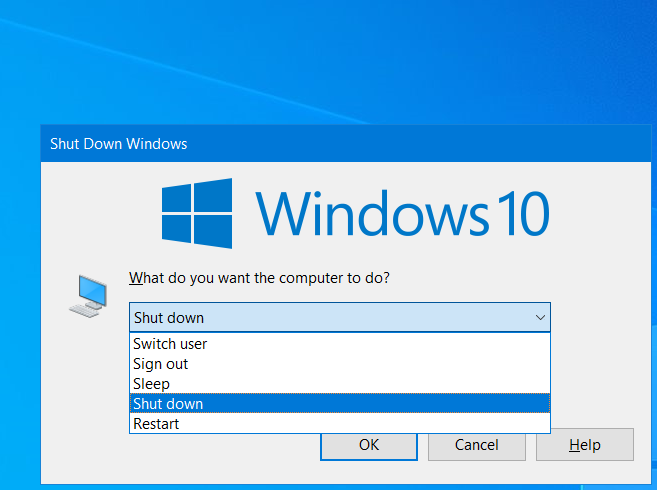Pick Sleep in the action list
The image size is (657, 490).
tap(340, 384)
